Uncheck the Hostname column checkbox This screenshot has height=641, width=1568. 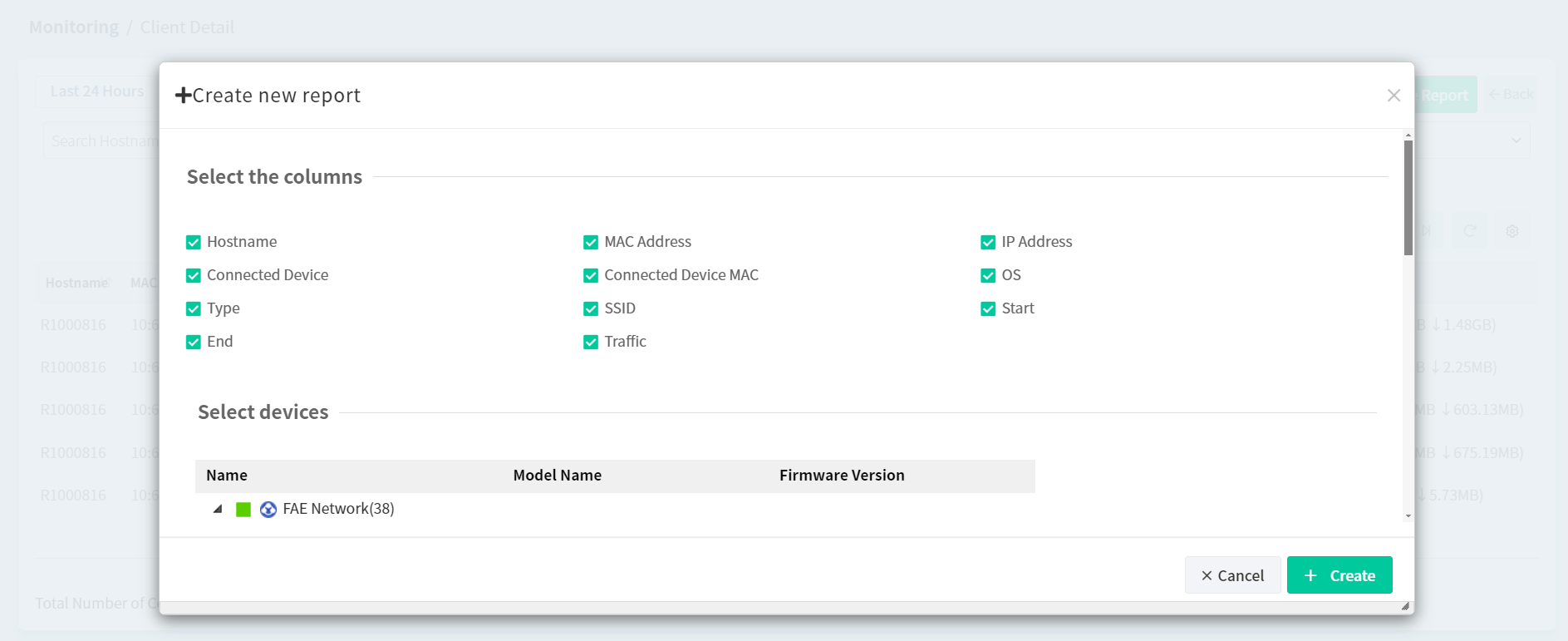pyautogui.click(x=194, y=242)
